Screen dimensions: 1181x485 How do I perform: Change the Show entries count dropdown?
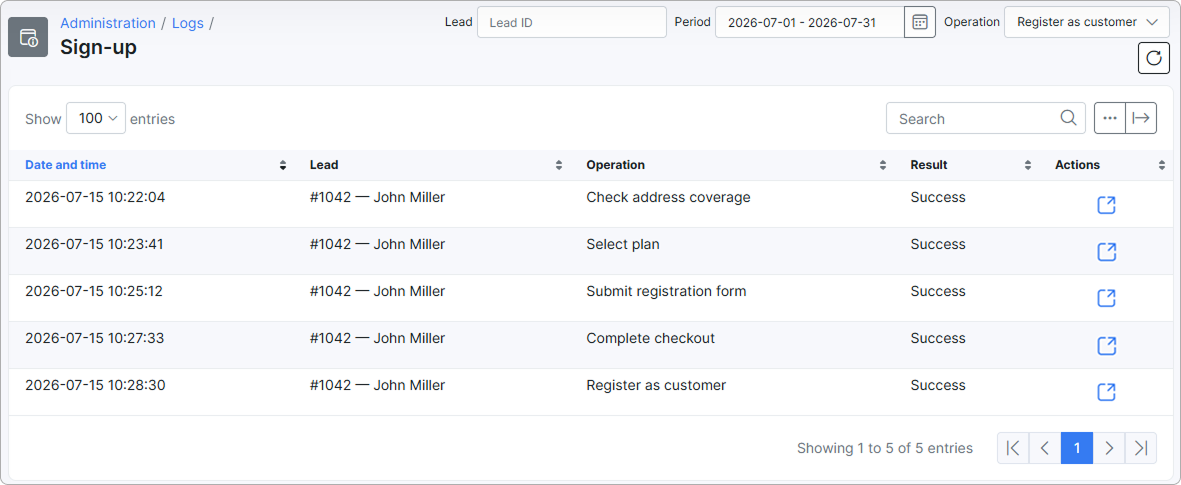[x=96, y=118]
